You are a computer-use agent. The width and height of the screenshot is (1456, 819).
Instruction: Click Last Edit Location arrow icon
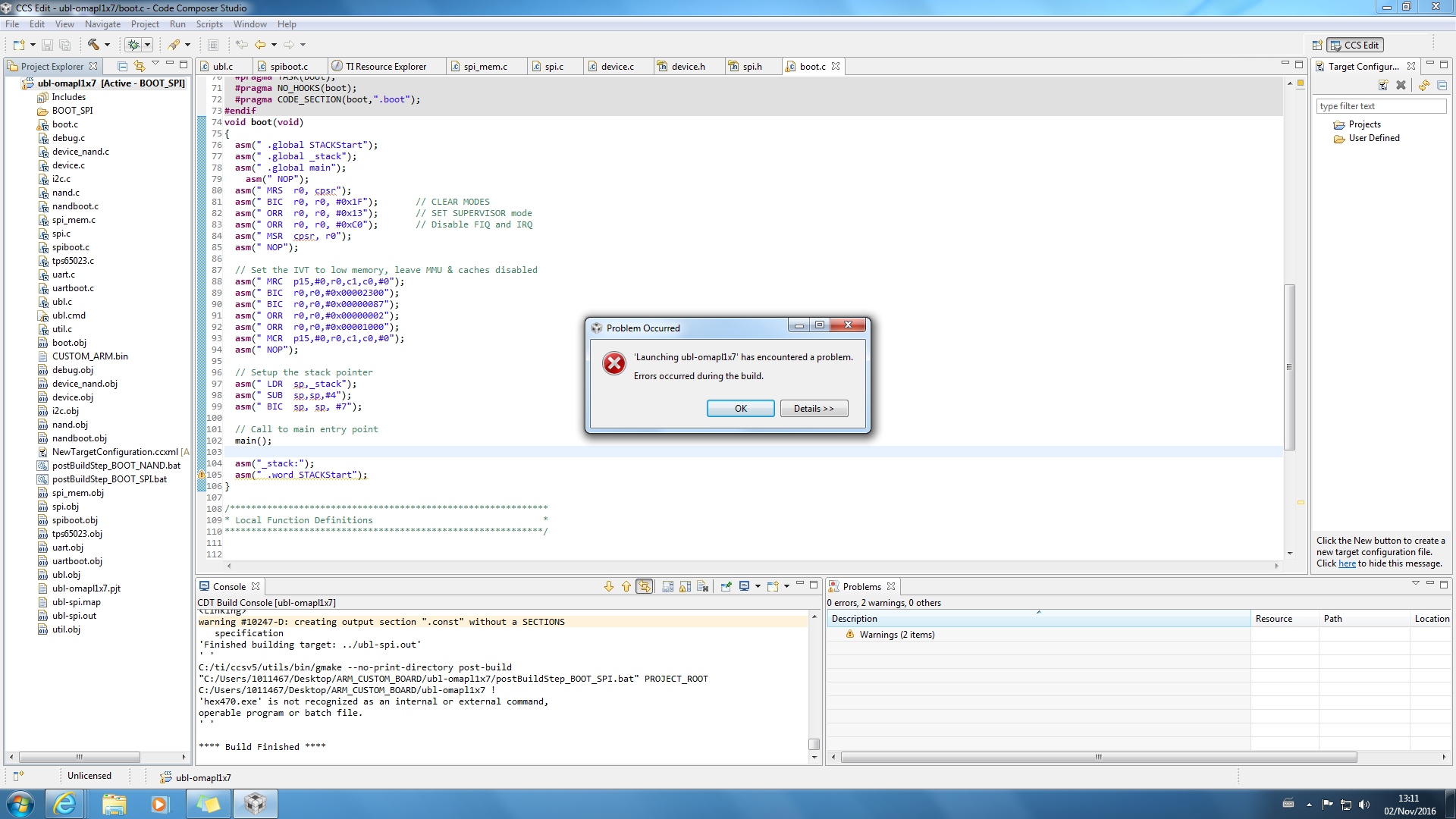241,45
